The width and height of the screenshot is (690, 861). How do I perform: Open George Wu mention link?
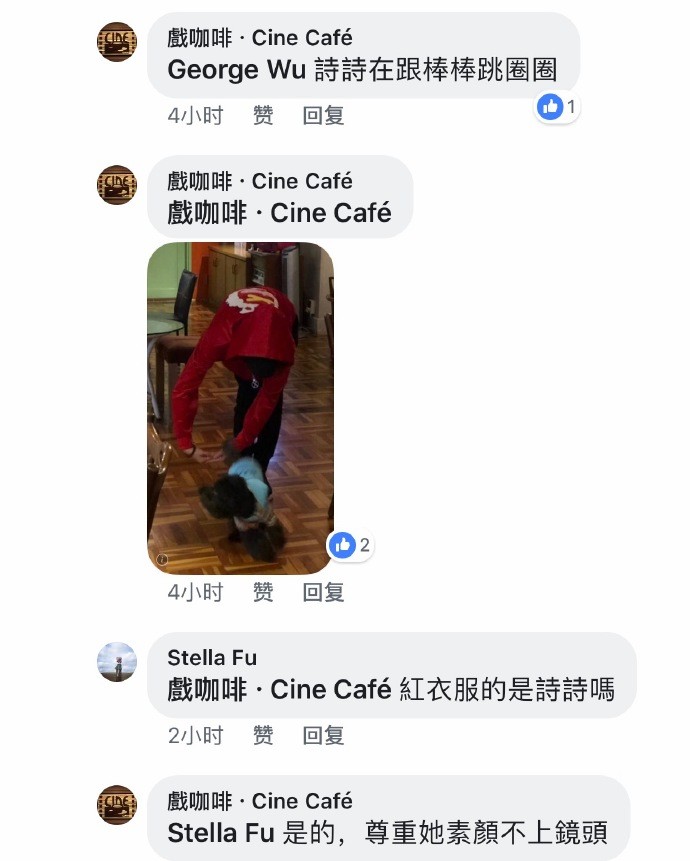click(x=237, y=70)
